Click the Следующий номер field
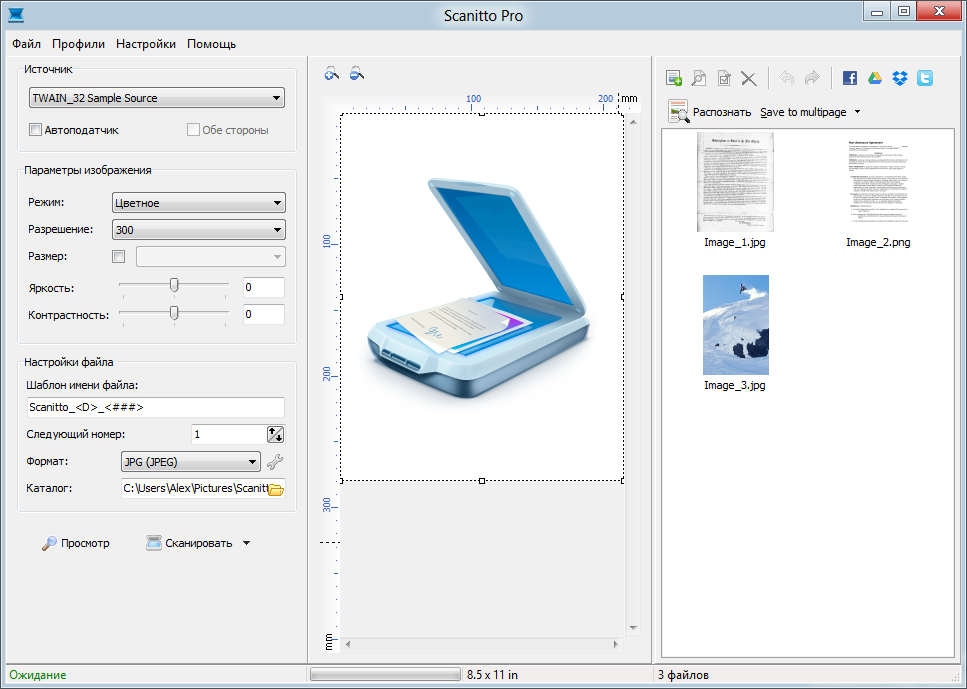The width and height of the screenshot is (967, 689). (x=228, y=434)
